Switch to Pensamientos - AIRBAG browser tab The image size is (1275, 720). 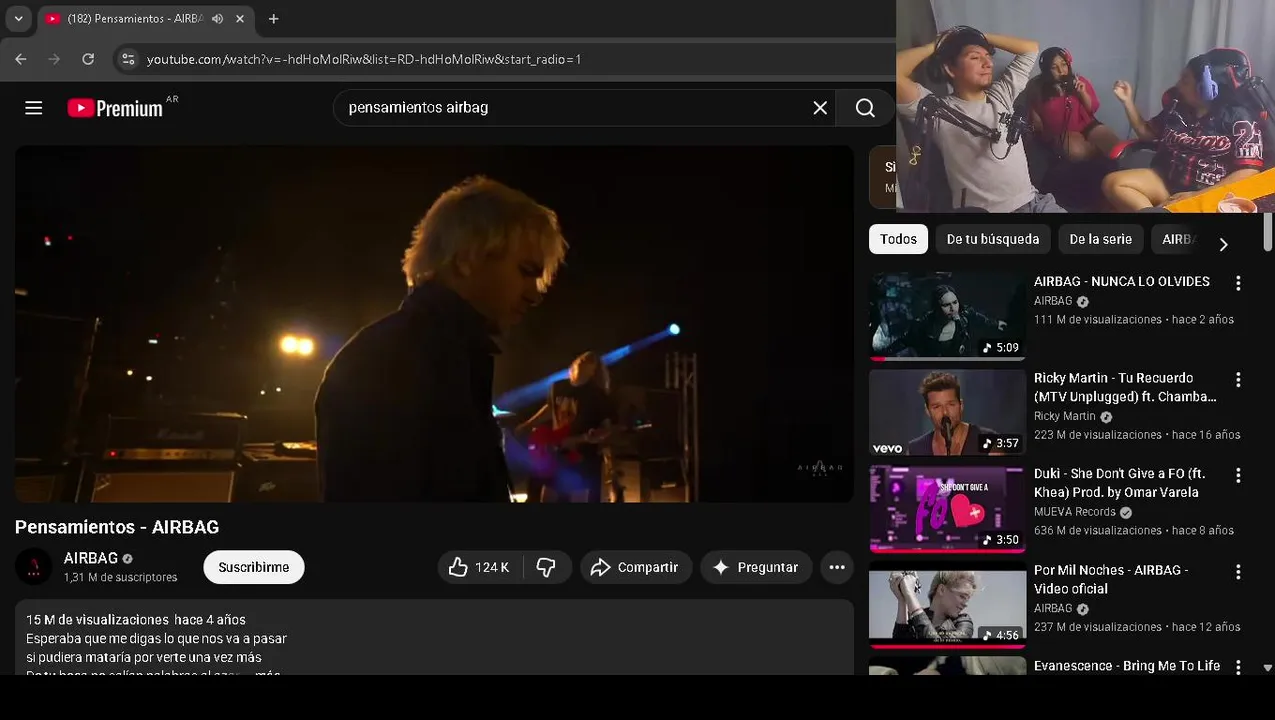pos(135,18)
